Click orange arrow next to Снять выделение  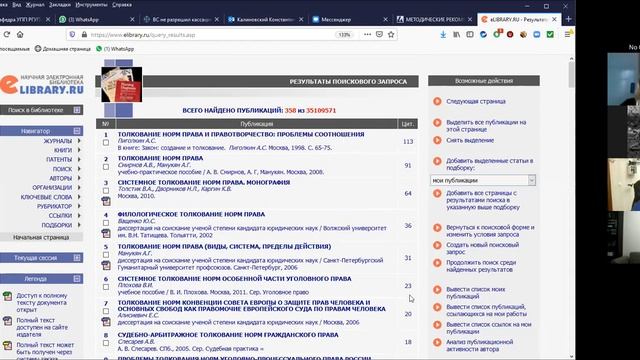click(437, 140)
